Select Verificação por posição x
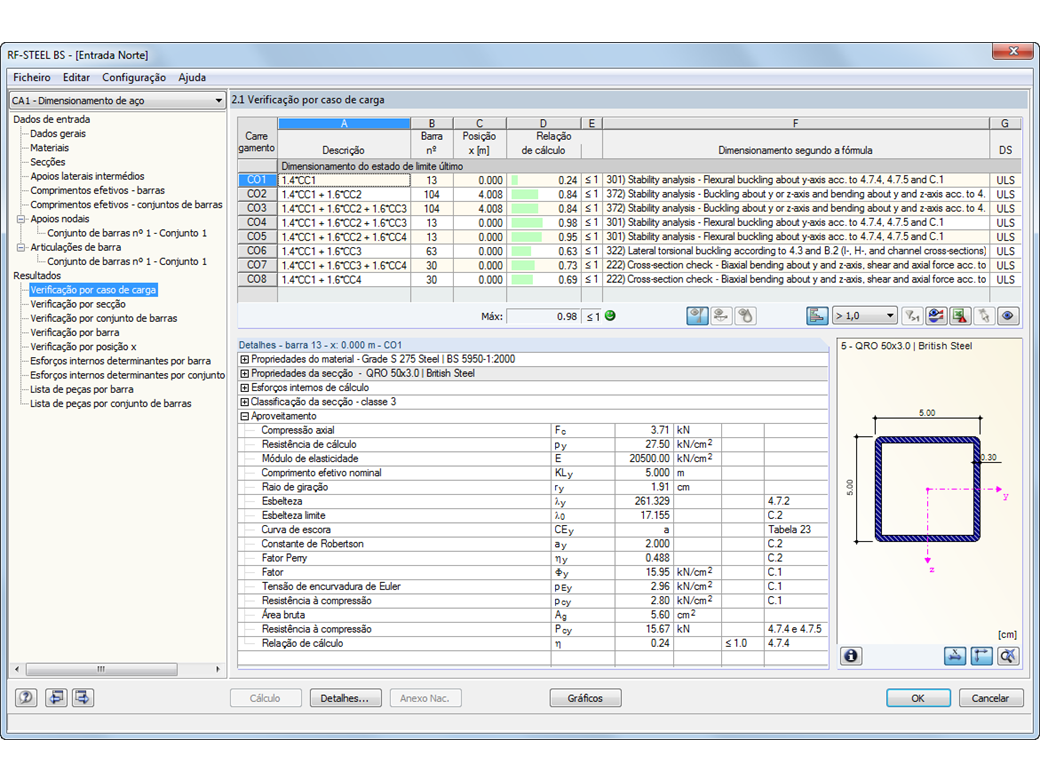The image size is (1040, 782). click(x=83, y=347)
